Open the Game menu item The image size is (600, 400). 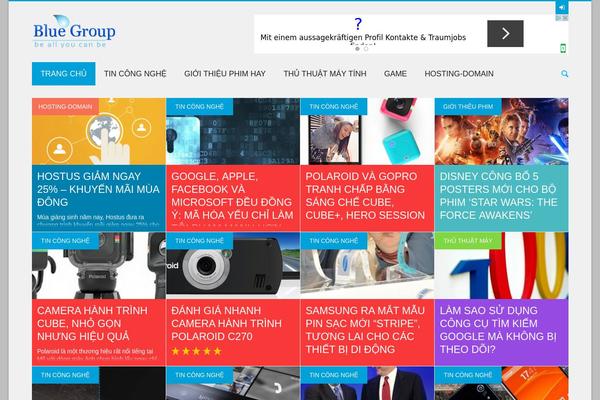(x=395, y=73)
